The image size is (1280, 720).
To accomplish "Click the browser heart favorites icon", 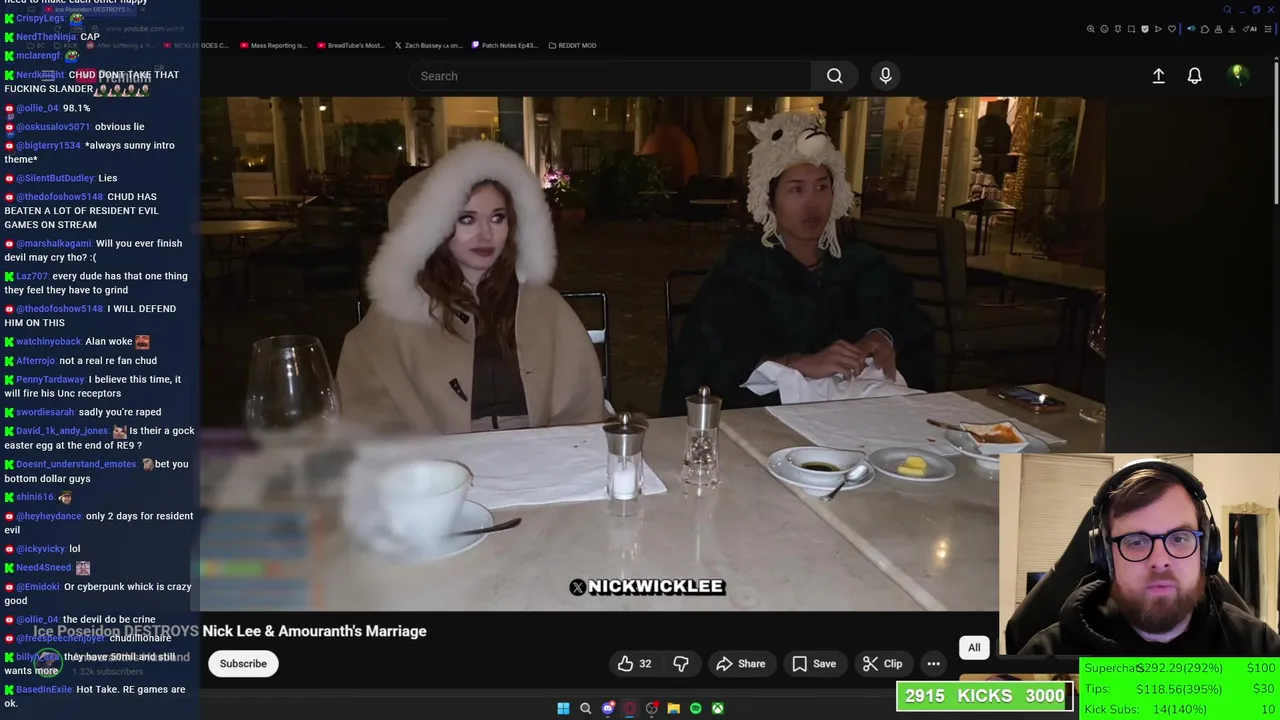I will click(x=1172, y=29).
